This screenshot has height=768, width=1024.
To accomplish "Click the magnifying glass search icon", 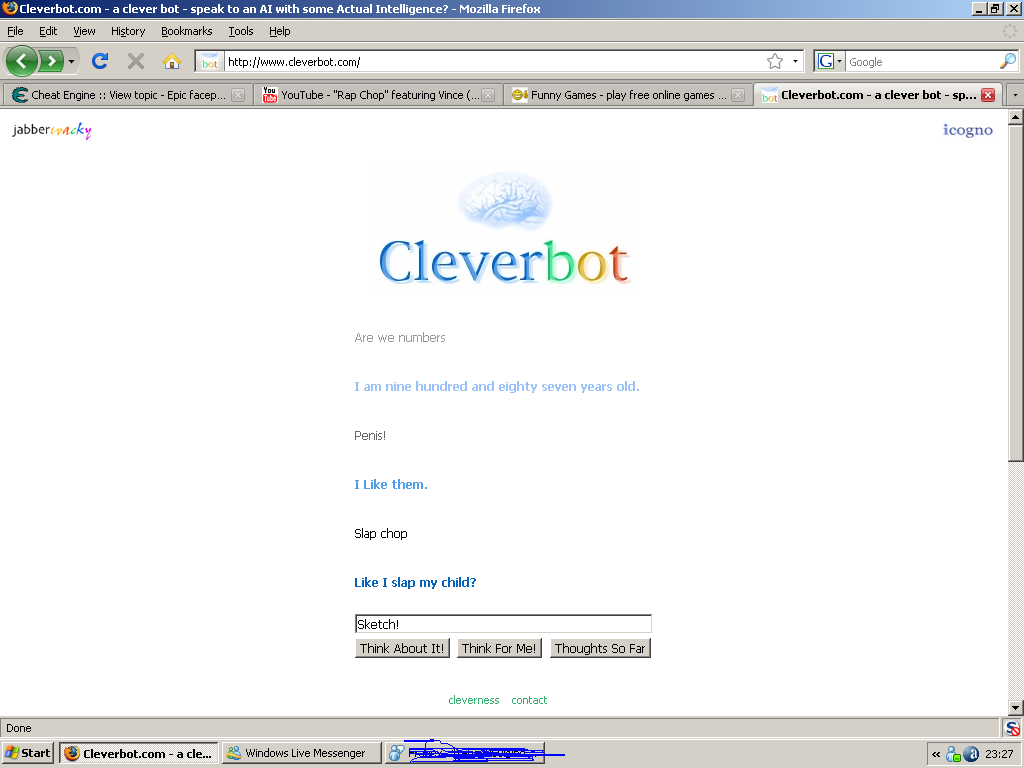I will [x=1008, y=61].
